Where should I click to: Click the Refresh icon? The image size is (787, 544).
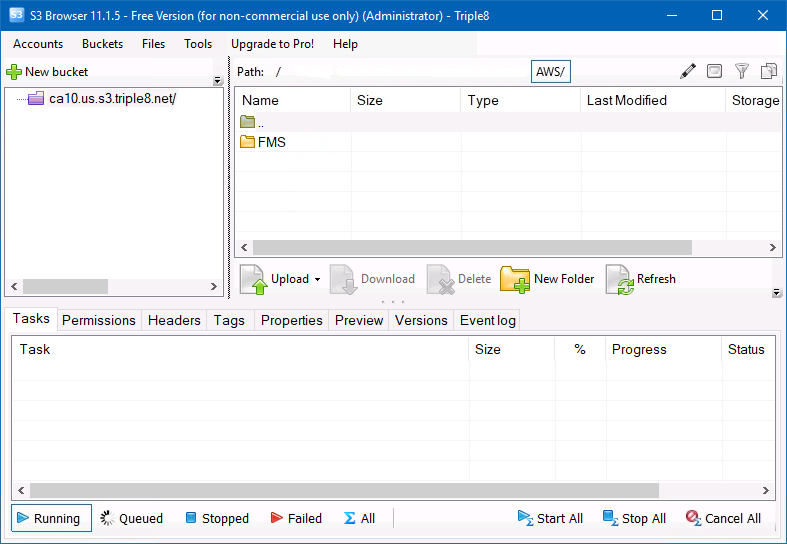(x=620, y=280)
